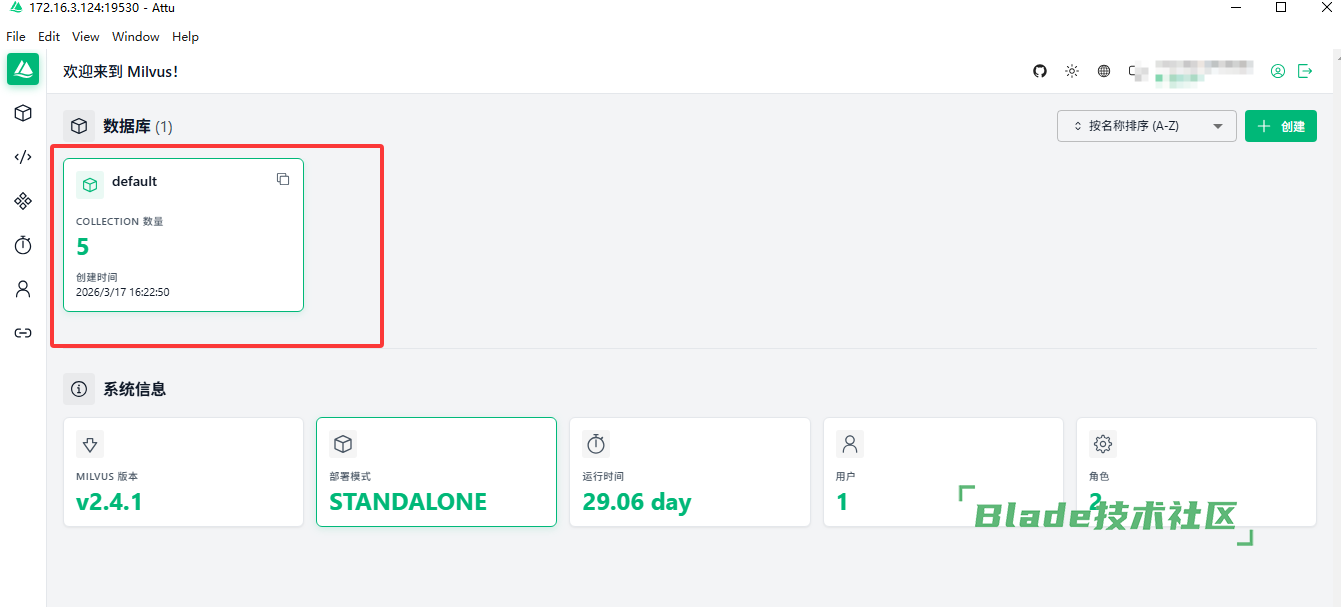Open the GitHub icon in the header
The image size is (1341, 607).
tap(1040, 71)
